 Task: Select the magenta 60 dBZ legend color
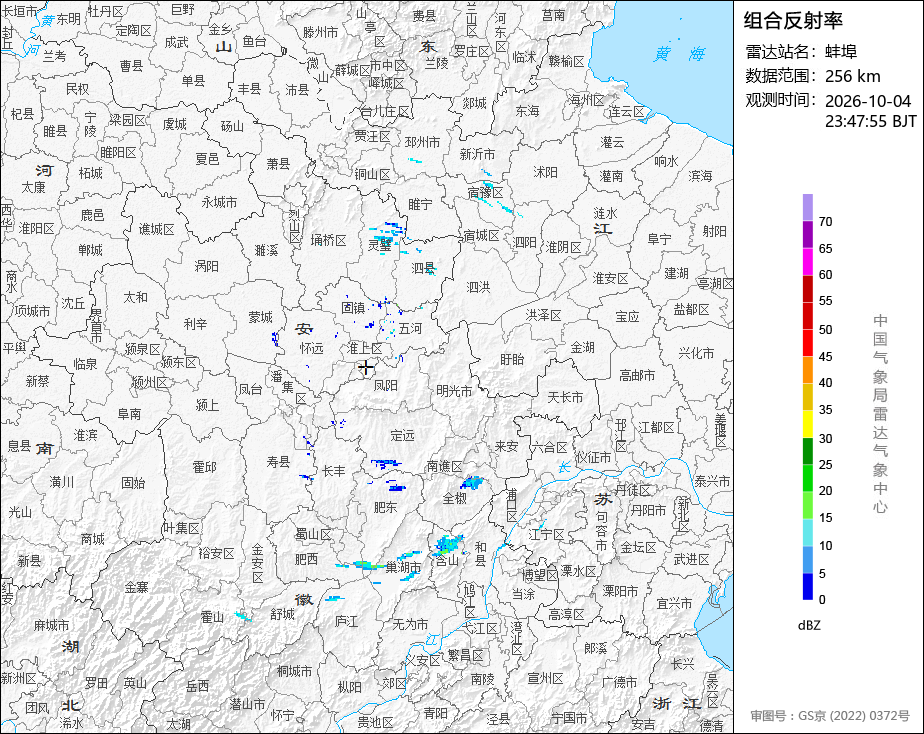pos(807,261)
